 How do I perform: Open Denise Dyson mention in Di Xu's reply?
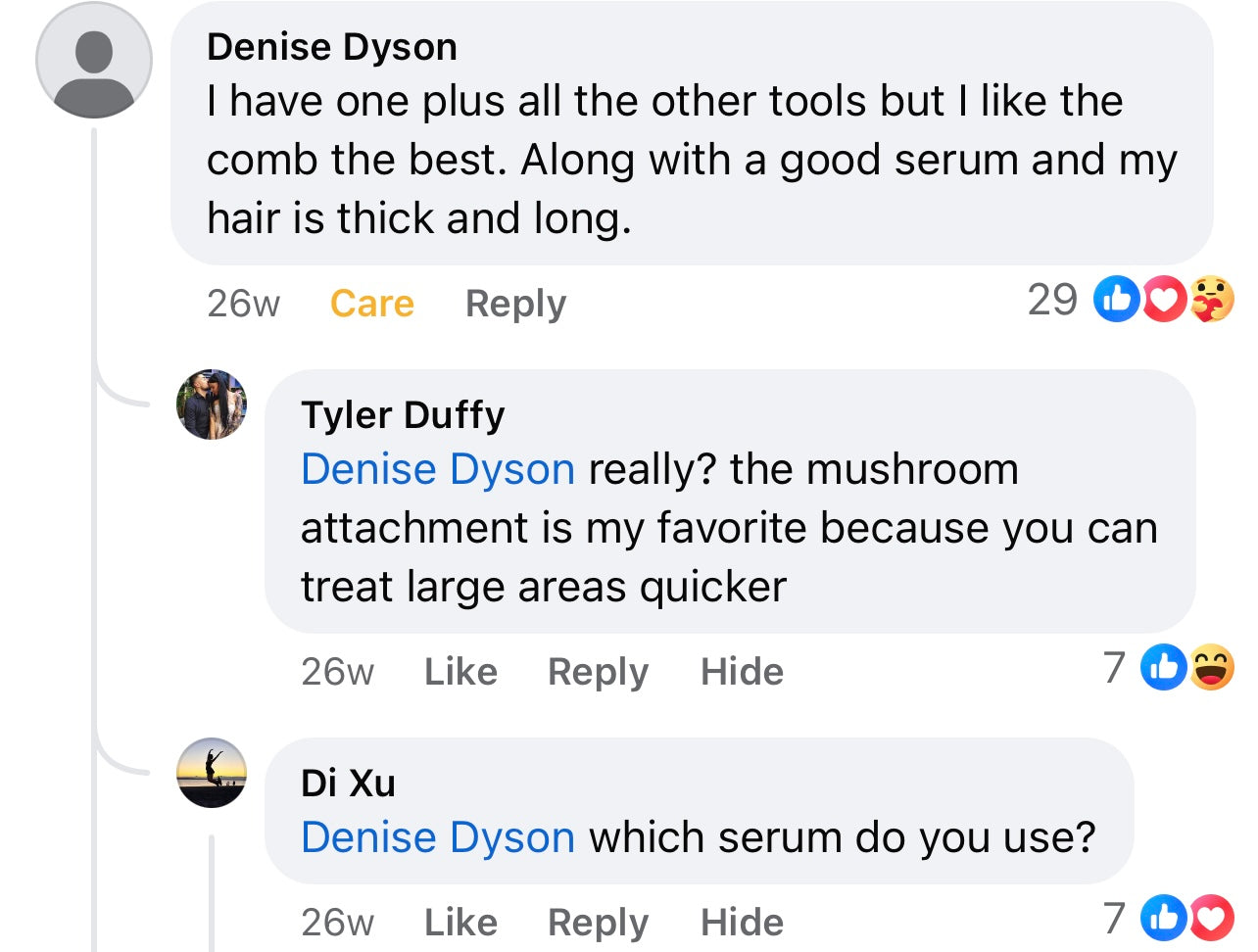[x=438, y=837]
